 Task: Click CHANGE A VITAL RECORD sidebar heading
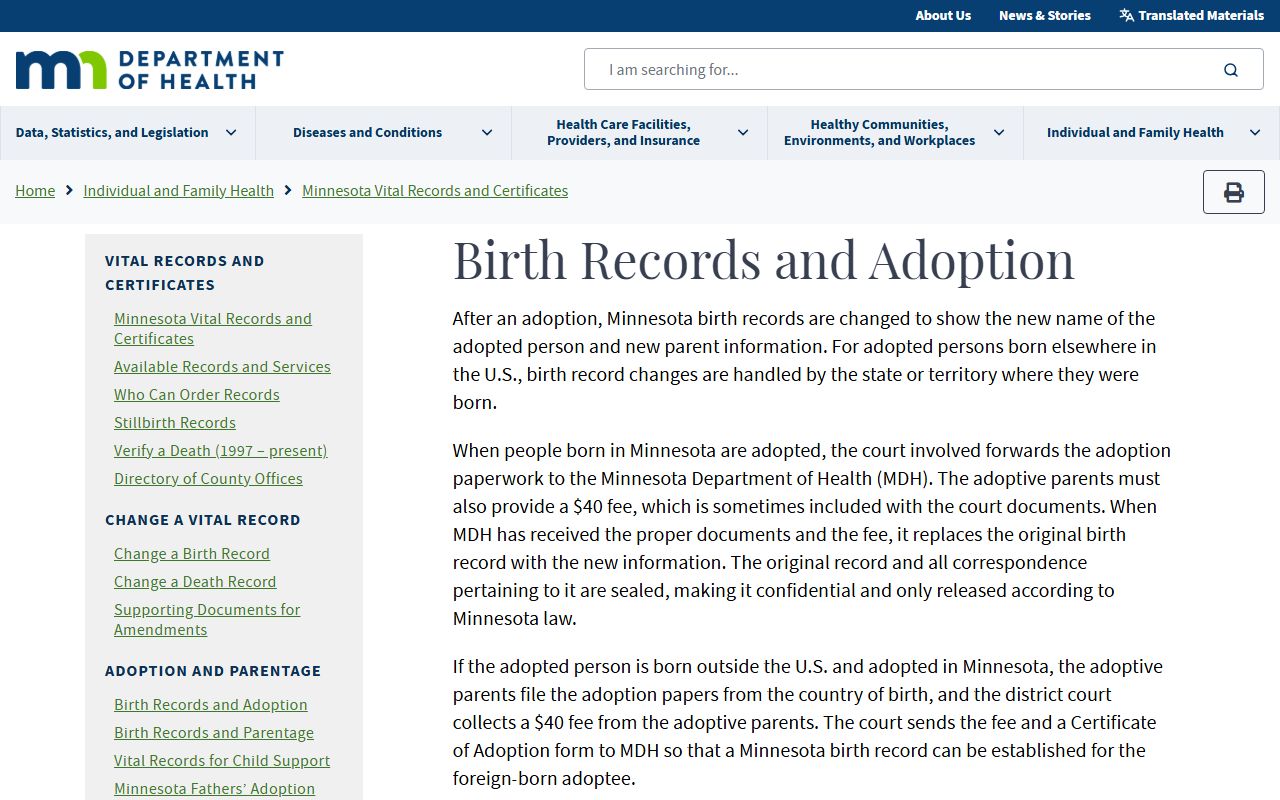coord(203,519)
